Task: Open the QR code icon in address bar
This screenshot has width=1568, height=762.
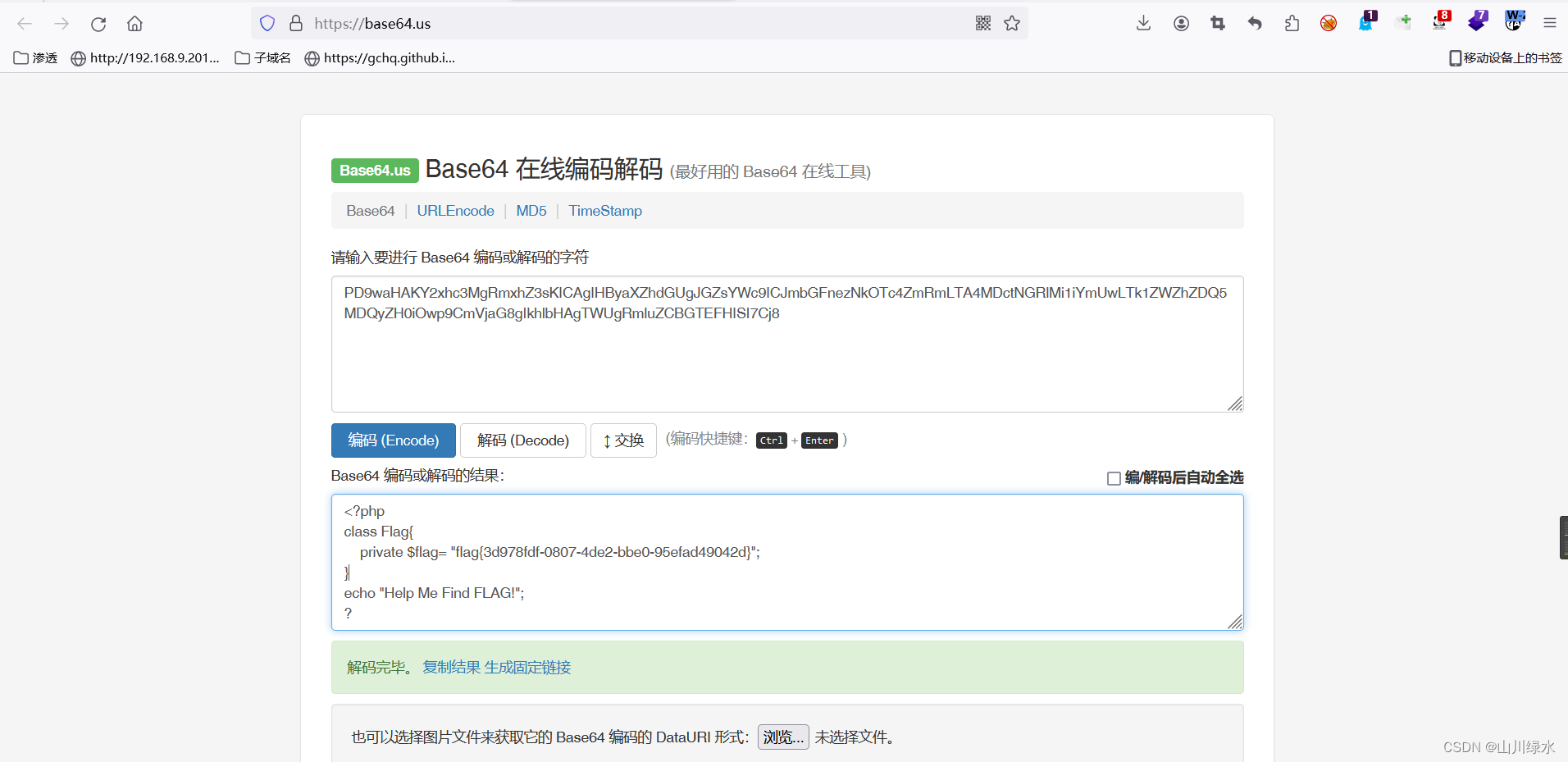Action: tap(983, 24)
